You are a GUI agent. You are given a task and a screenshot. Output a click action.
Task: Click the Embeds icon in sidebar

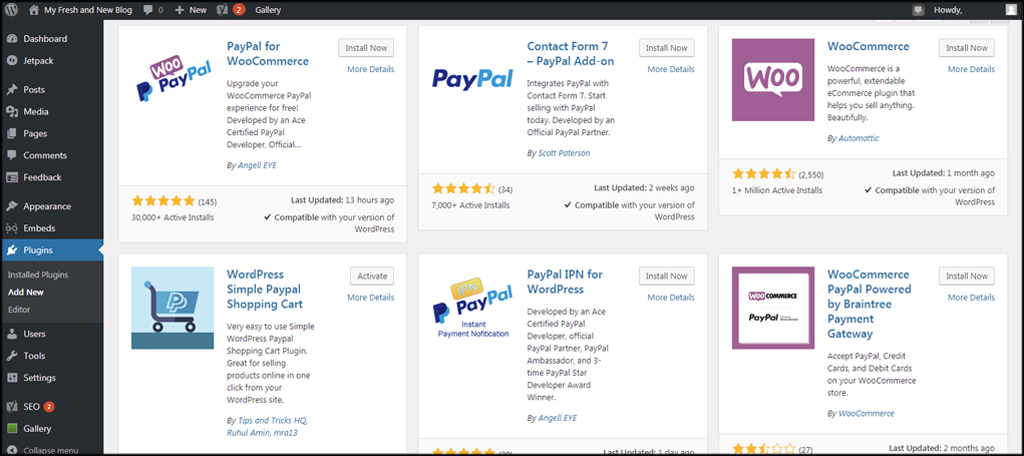pos(12,229)
